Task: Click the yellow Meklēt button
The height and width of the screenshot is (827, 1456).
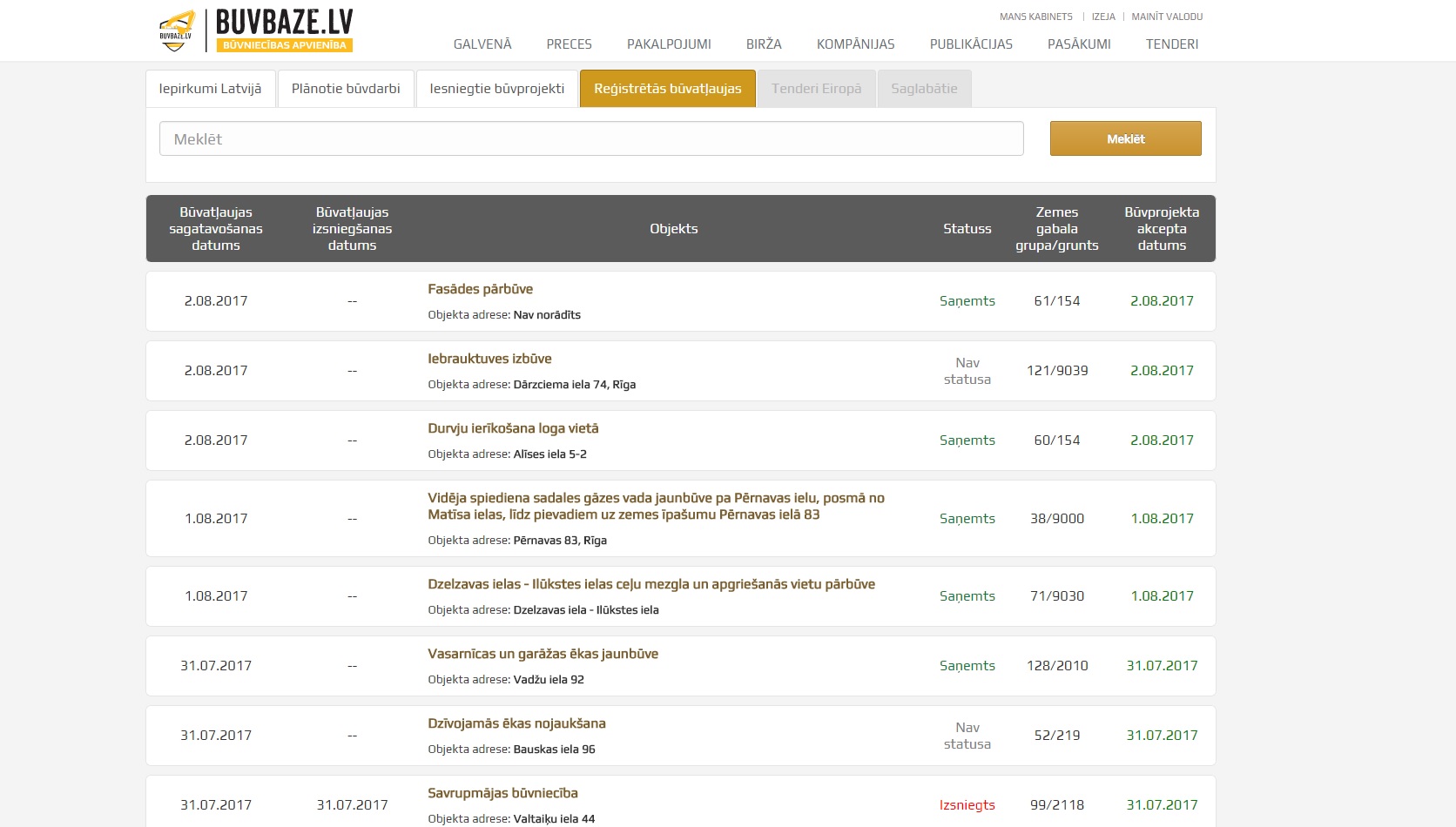Action: (x=1126, y=139)
